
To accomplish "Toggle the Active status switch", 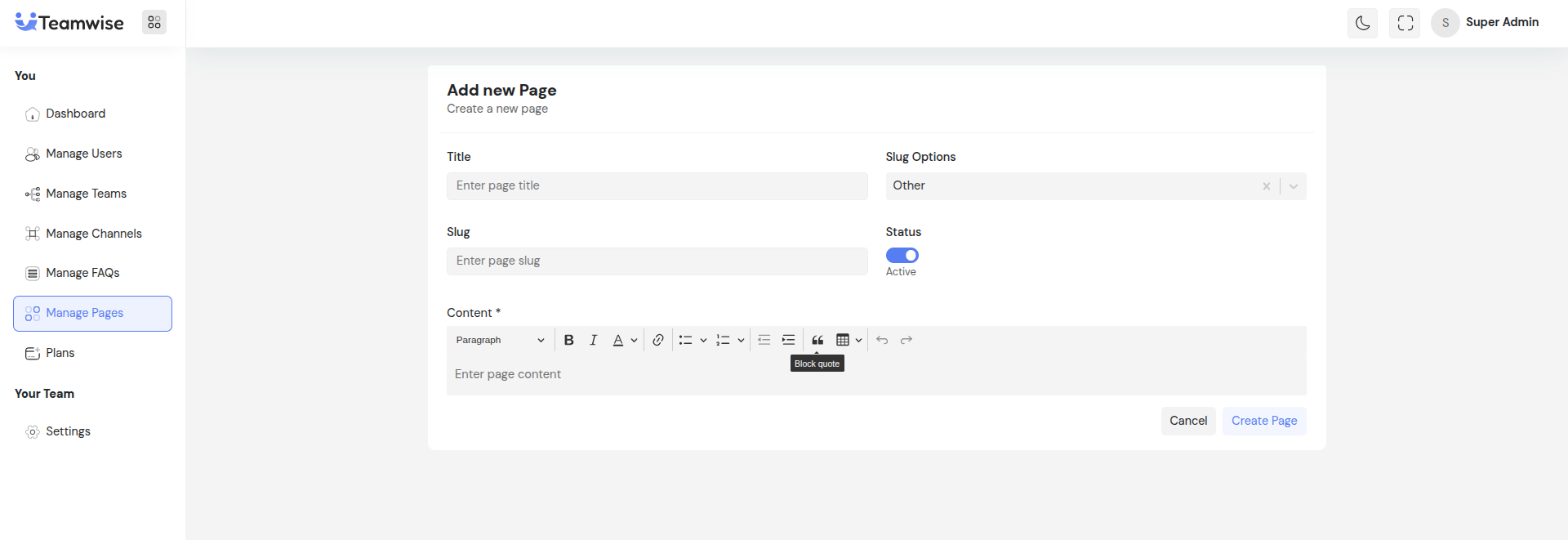I will (902, 256).
